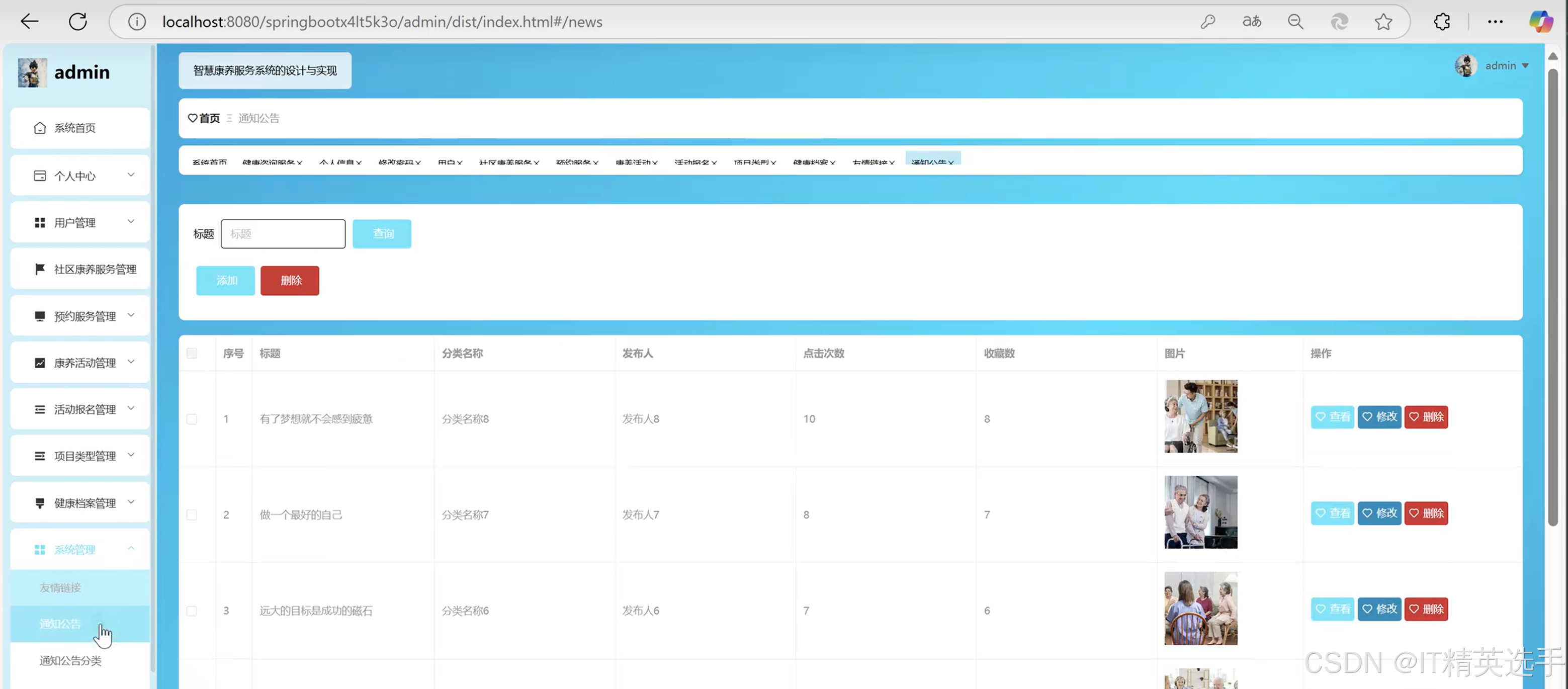Click 删除 for row 2 做一个最好的自己
Viewport: 1568px width, 689px height.
coord(1426,513)
